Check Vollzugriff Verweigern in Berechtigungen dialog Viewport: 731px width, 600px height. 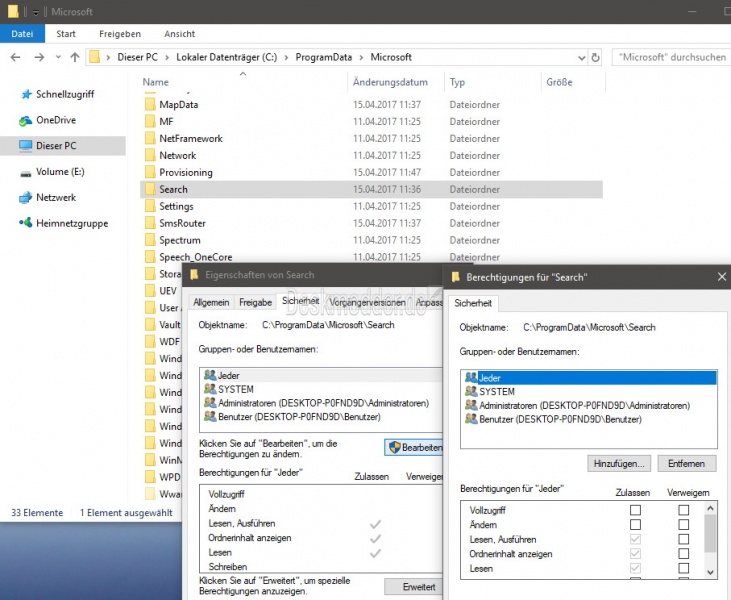coord(683,510)
